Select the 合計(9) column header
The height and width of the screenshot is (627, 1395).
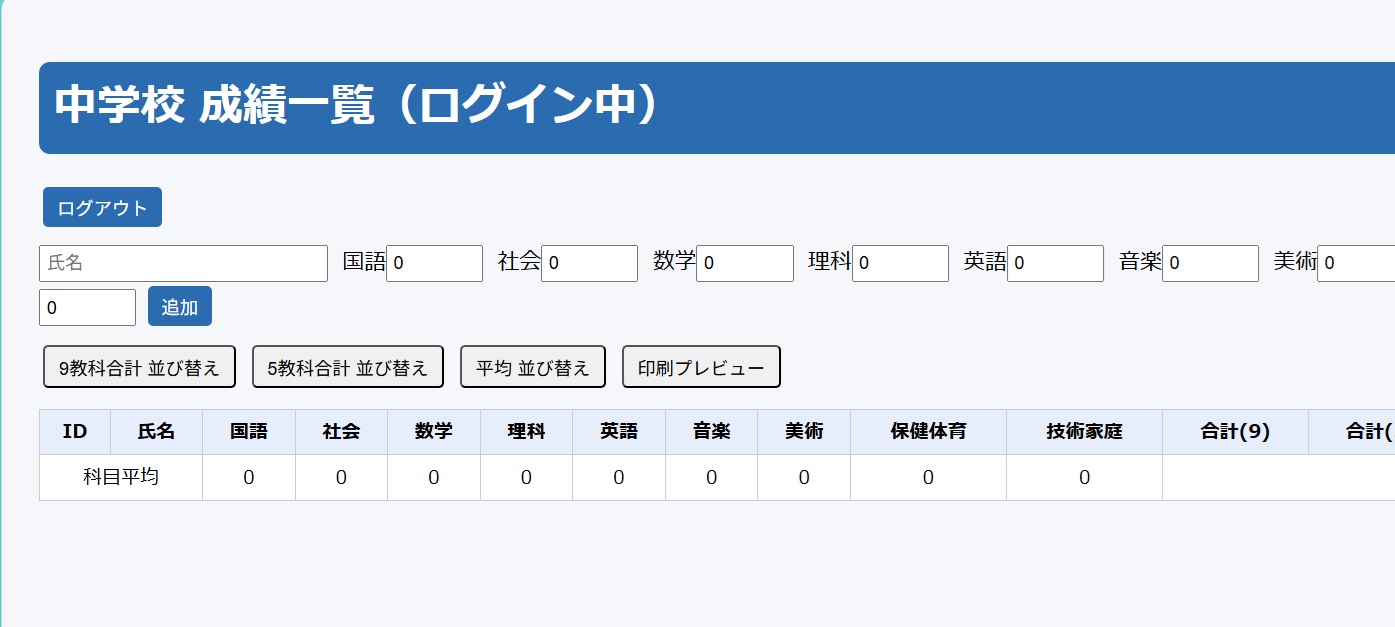point(1235,432)
